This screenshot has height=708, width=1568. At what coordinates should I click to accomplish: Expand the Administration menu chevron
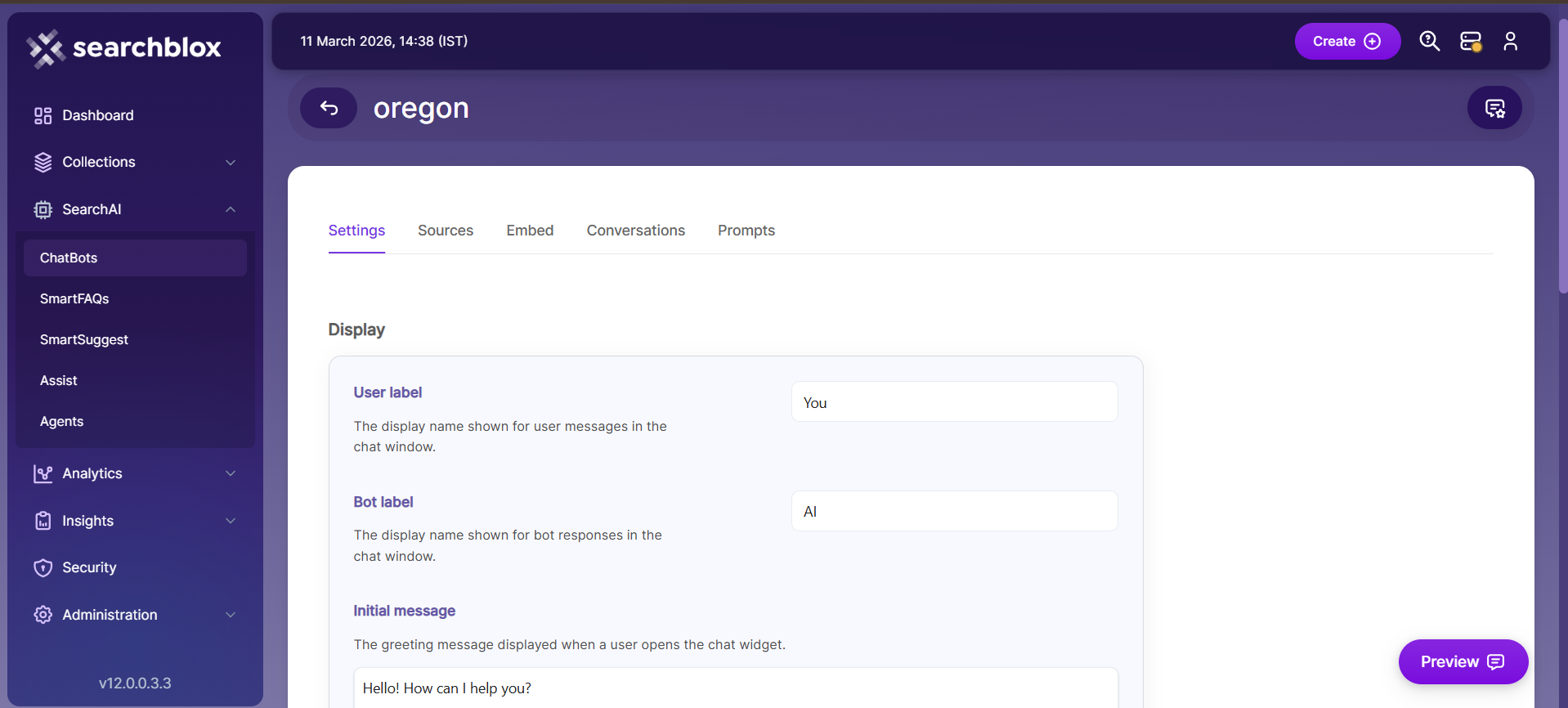(x=231, y=615)
